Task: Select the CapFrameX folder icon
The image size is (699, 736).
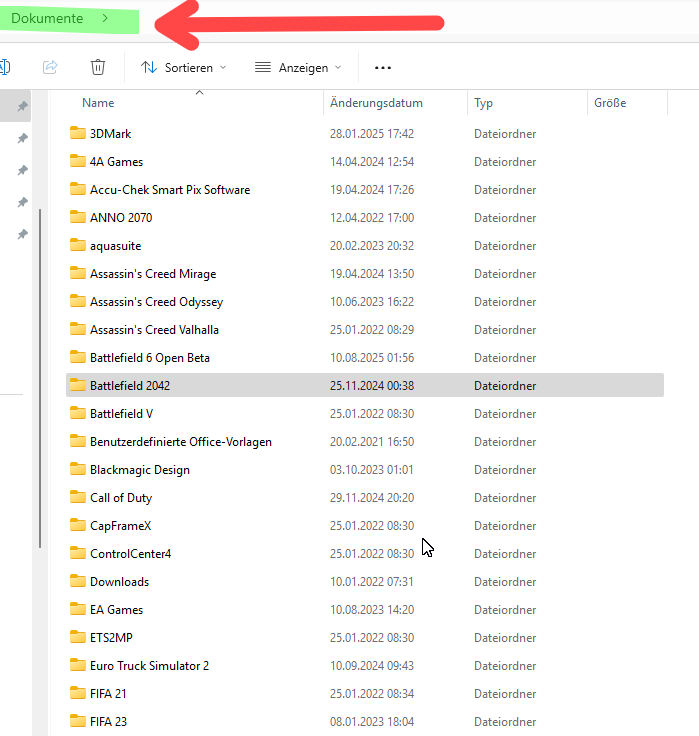Action: [x=78, y=525]
